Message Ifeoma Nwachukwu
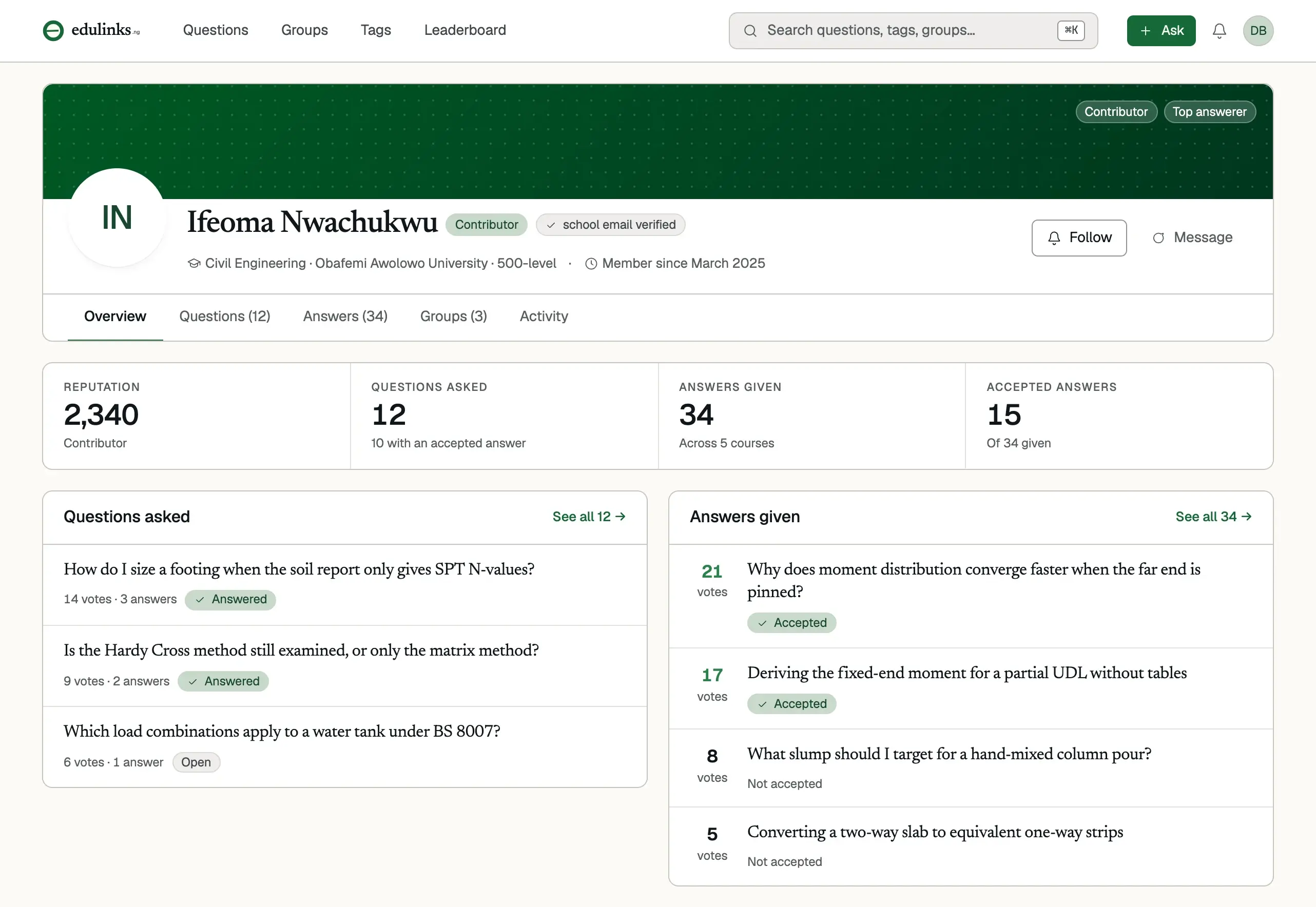Screen dimensions: 1316x907 click(x=1192, y=238)
